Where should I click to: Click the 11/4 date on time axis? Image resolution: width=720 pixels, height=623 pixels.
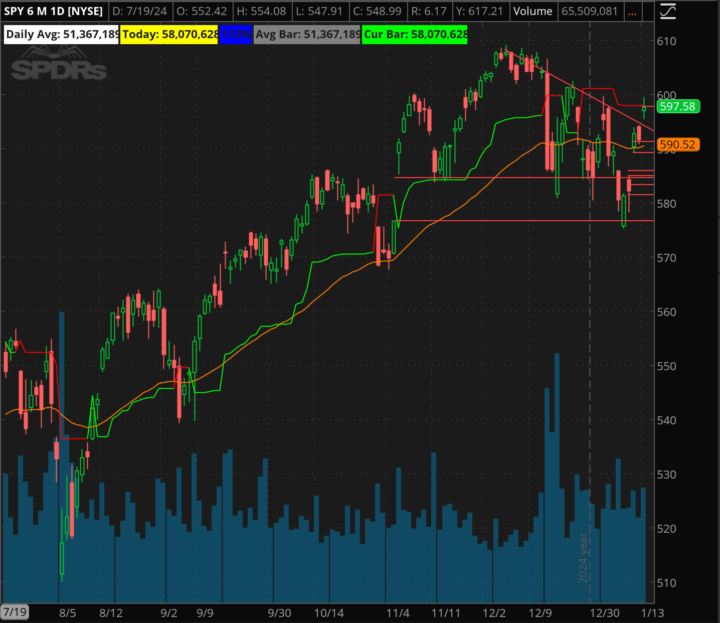click(x=398, y=613)
